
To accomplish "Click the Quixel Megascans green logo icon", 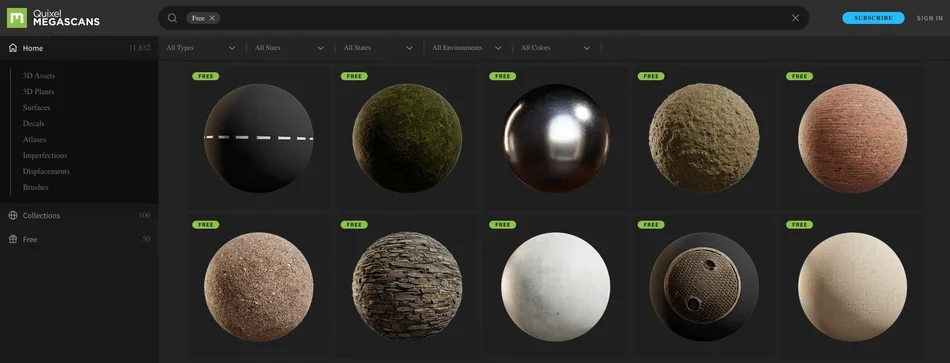I will [x=16, y=18].
